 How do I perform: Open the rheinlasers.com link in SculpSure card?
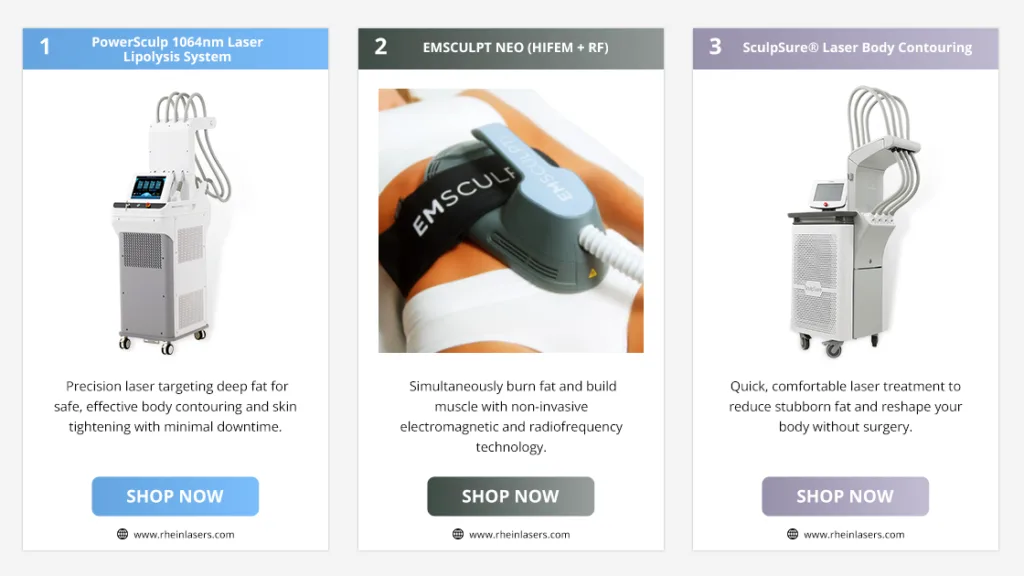[x=854, y=534]
